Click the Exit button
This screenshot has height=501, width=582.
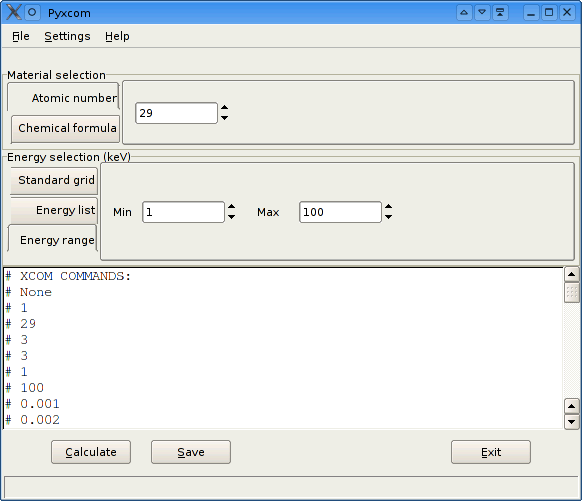click(x=491, y=452)
